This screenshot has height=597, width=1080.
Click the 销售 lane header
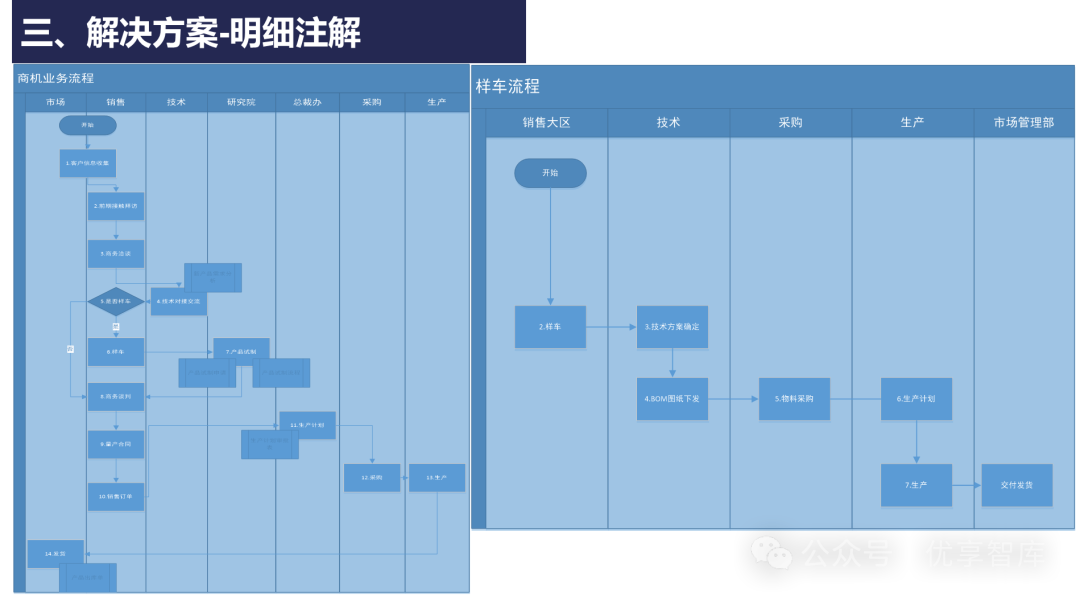(x=116, y=102)
